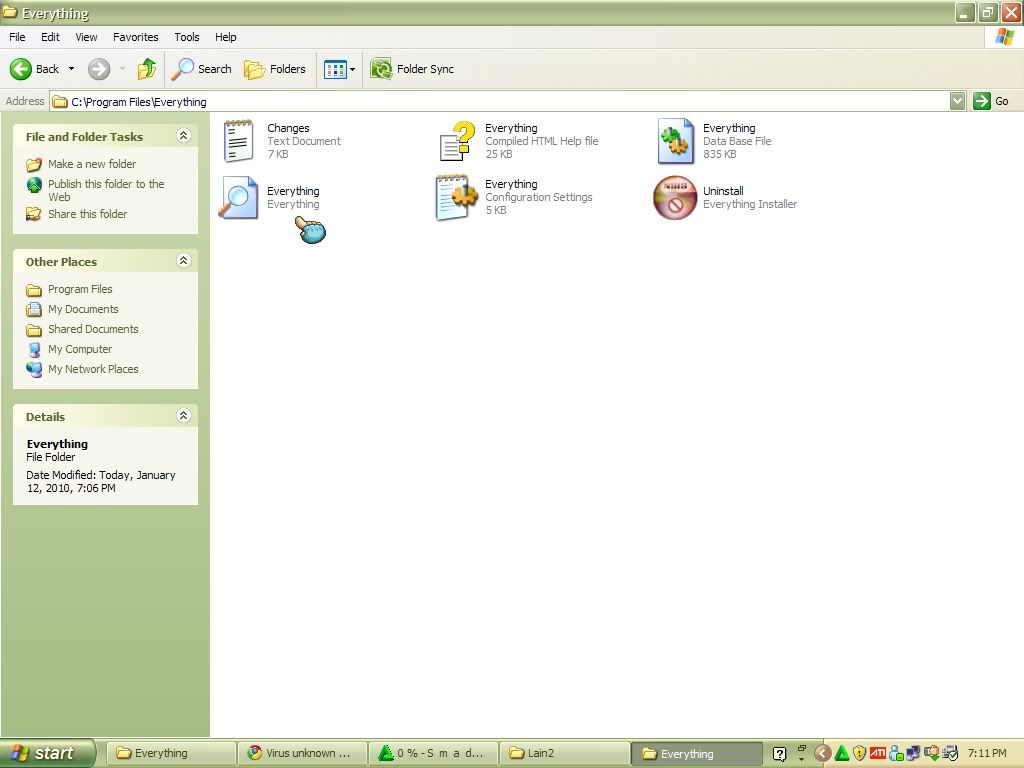Click the green Smadav triangle tray icon
The height and width of the screenshot is (768, 1024).
[842, 754]
